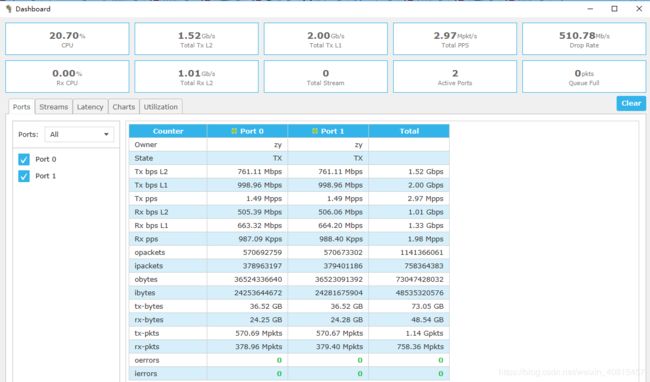Click the tx-bytes row label

[x=149, y=306]
